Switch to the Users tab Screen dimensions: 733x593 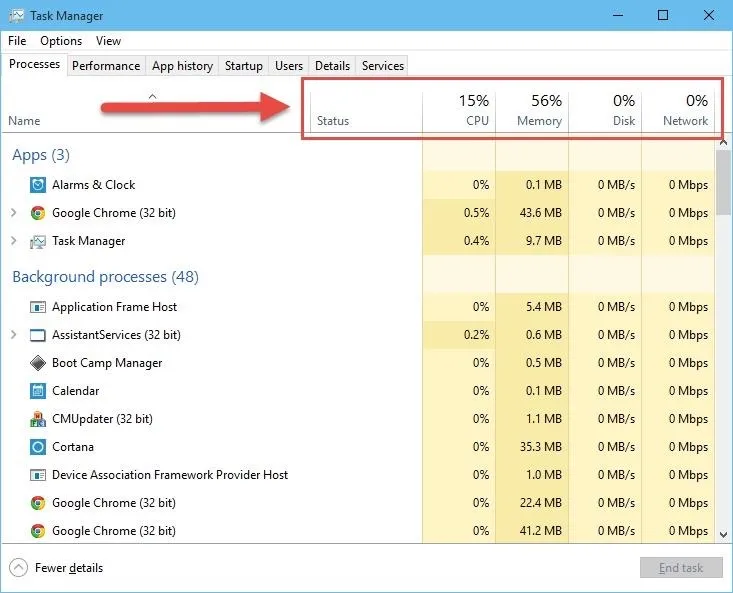[289, 66]
